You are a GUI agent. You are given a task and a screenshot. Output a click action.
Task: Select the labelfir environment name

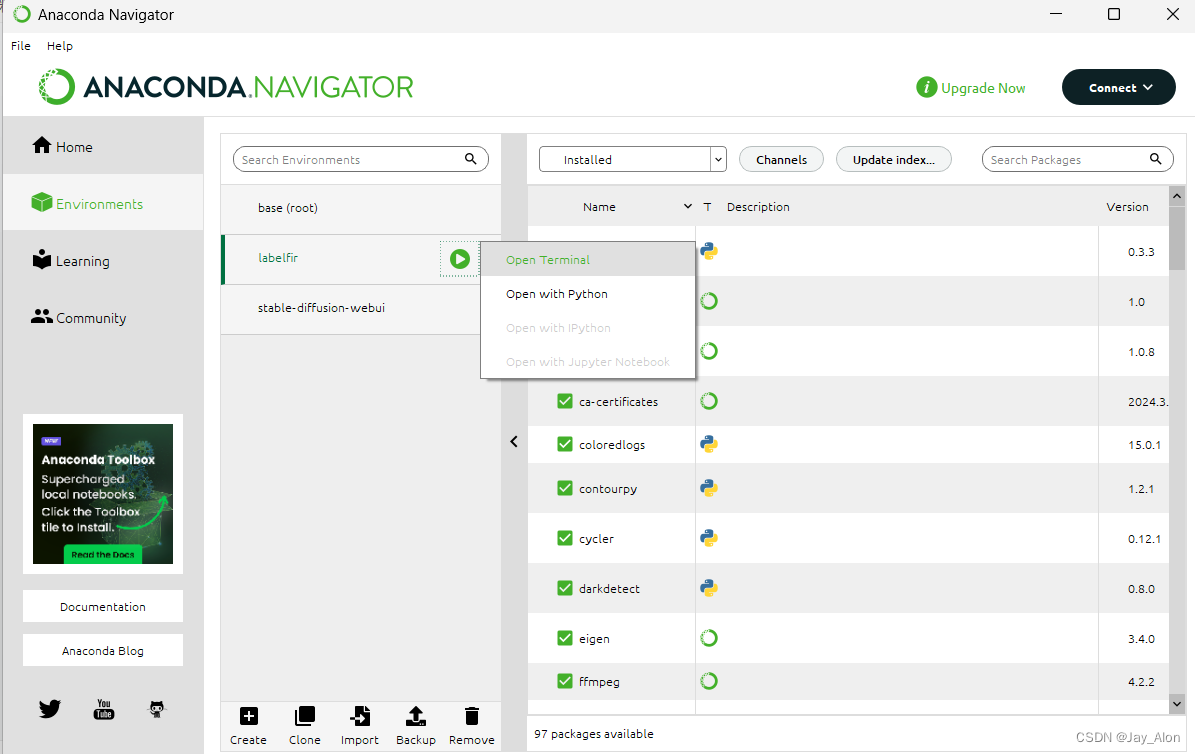point(278,258)
